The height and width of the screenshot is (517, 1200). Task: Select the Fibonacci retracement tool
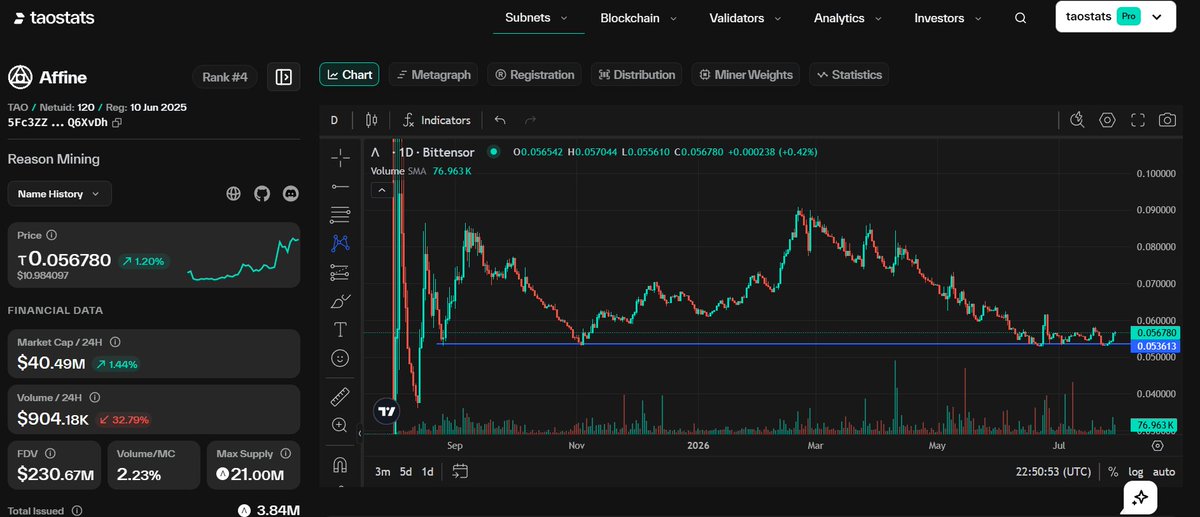click(x=340, y=214)
